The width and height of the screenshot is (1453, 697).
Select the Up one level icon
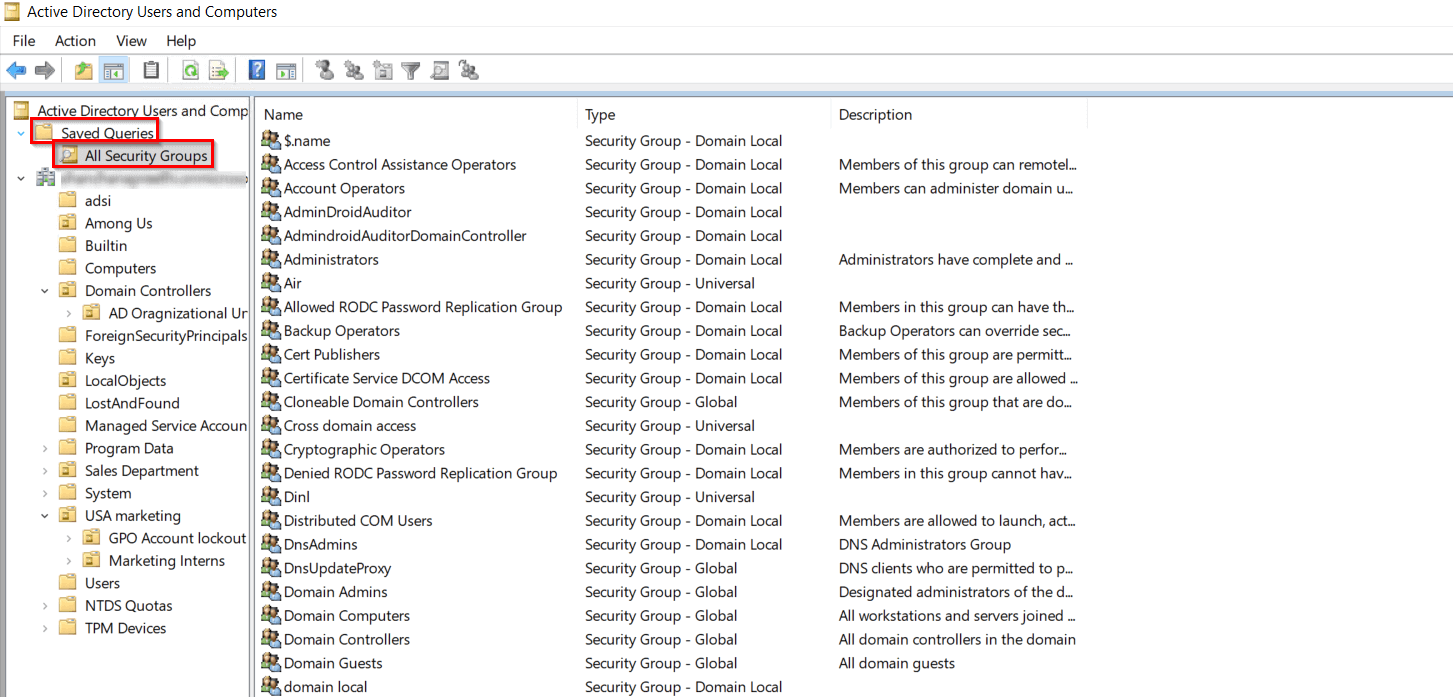tap(84, 69)
